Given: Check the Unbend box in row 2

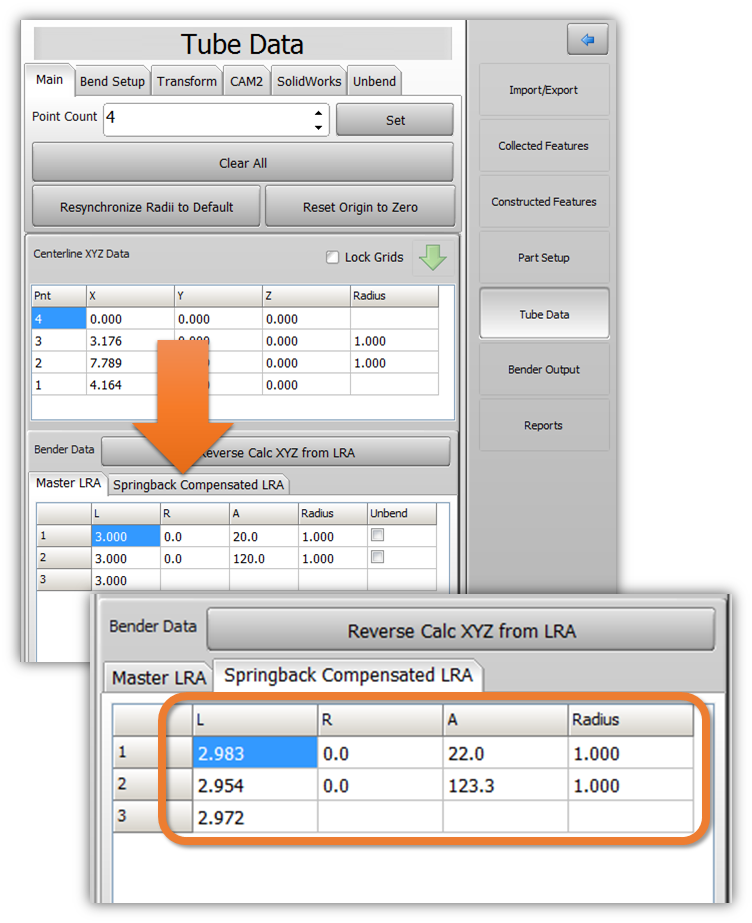Looking at the screenshot, I should 377,558.
